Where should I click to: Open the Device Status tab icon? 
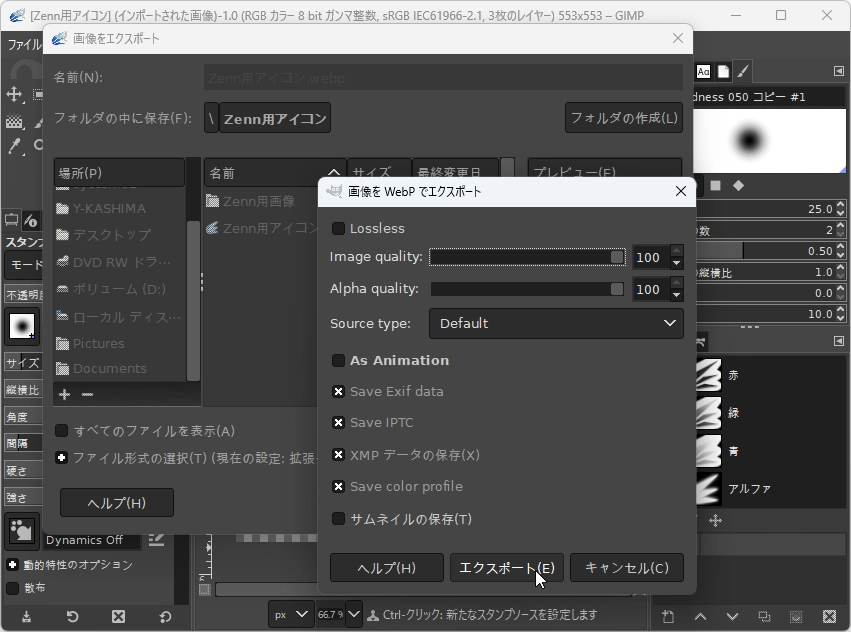[31, 220]
